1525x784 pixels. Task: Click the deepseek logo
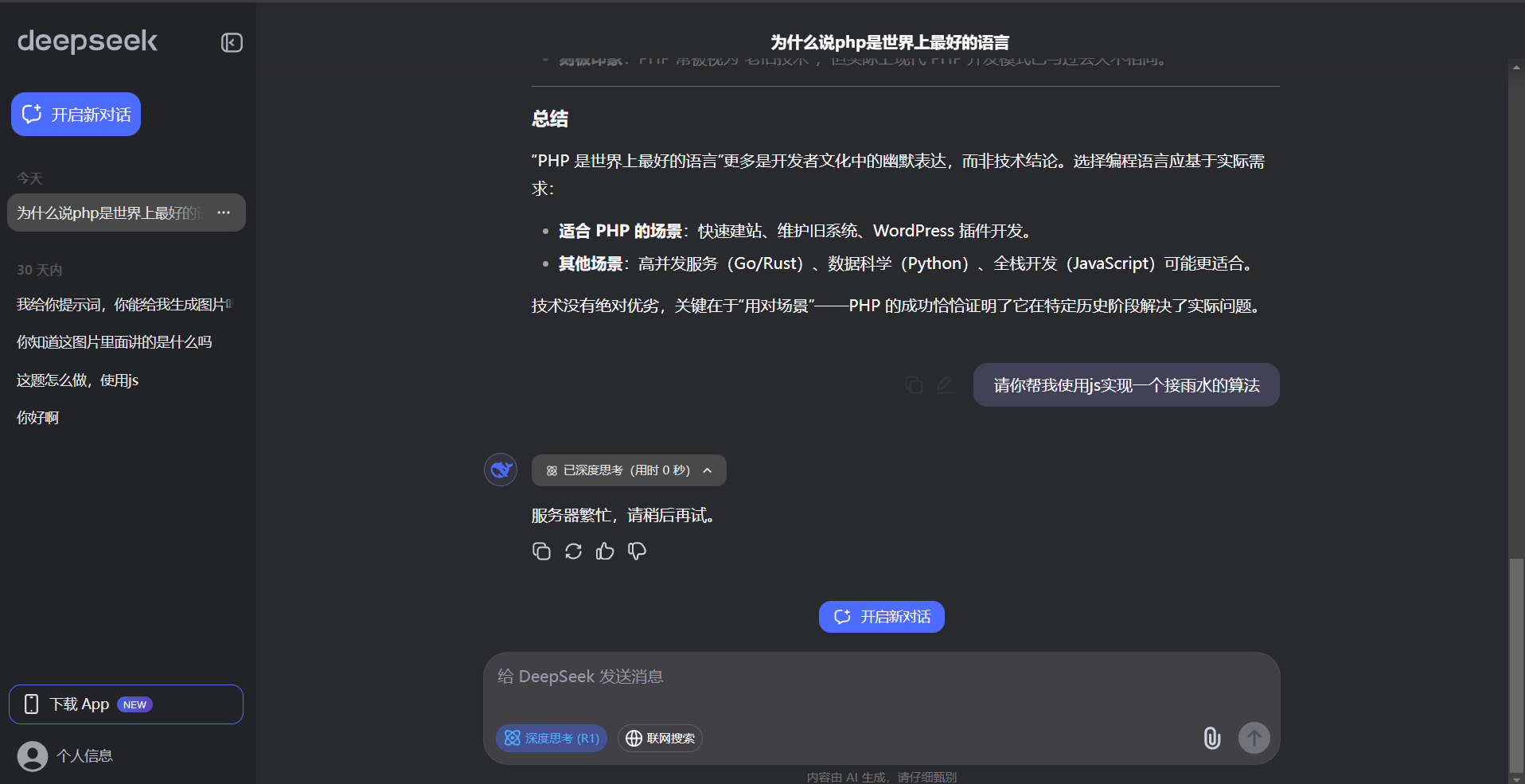[88, 41]
